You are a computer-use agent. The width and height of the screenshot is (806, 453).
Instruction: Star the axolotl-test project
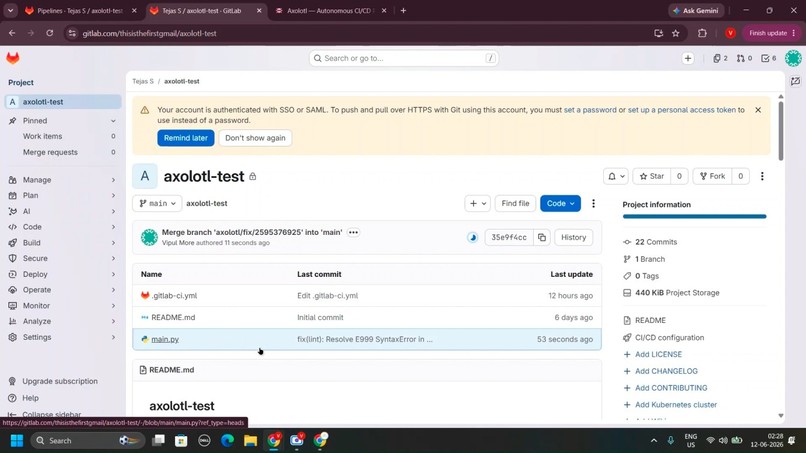(652, 176)
